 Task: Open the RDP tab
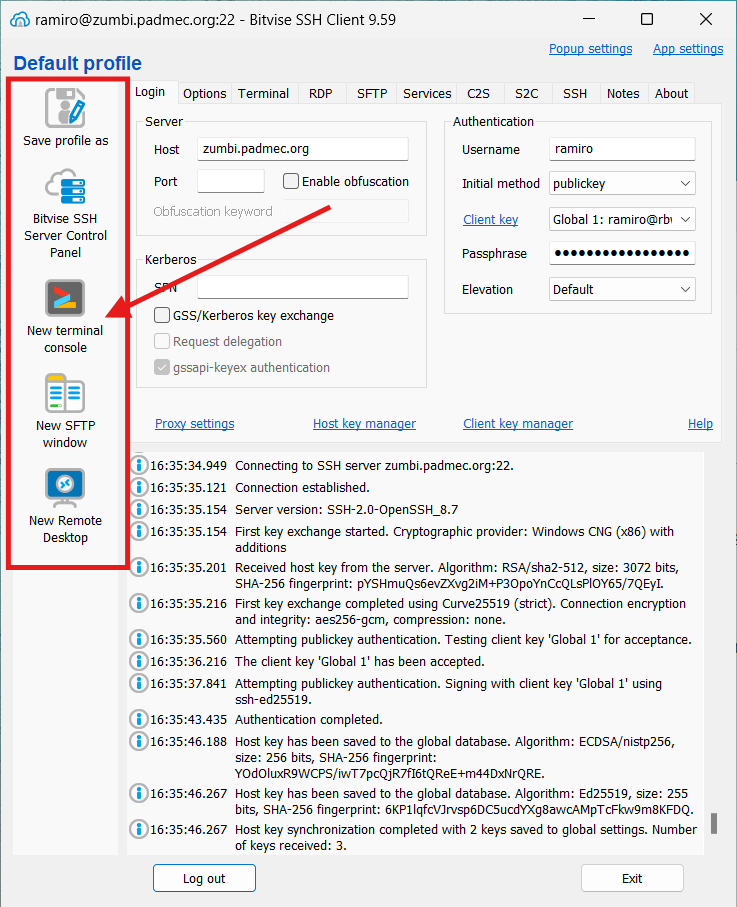pos(320,94)
